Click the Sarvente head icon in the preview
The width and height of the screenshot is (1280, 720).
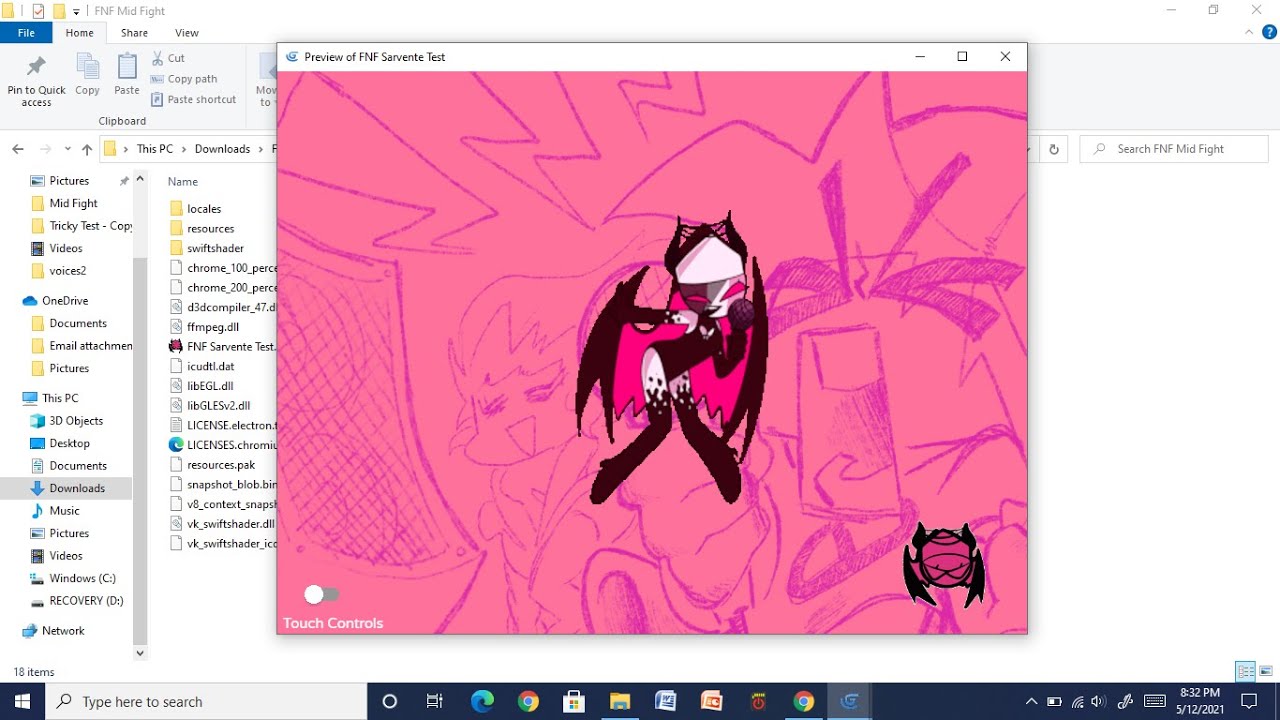pyautogui.click(x=944, y=565)
